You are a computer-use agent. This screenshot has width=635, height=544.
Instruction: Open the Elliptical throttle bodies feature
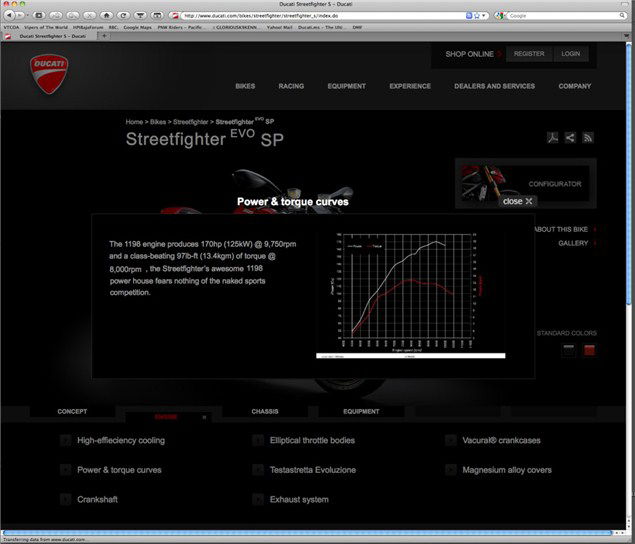312,440
